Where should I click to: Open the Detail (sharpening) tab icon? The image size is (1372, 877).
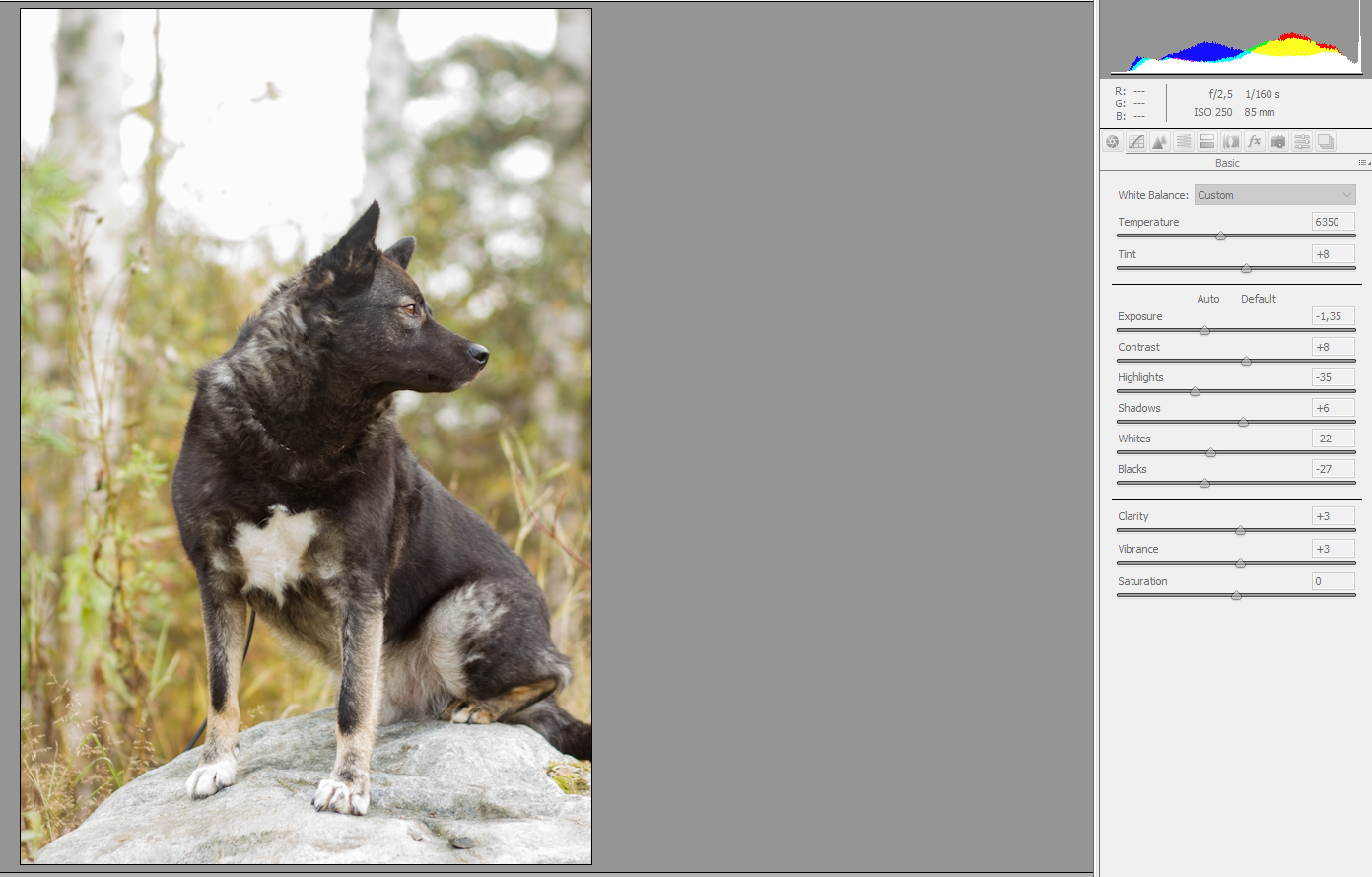1160,142
